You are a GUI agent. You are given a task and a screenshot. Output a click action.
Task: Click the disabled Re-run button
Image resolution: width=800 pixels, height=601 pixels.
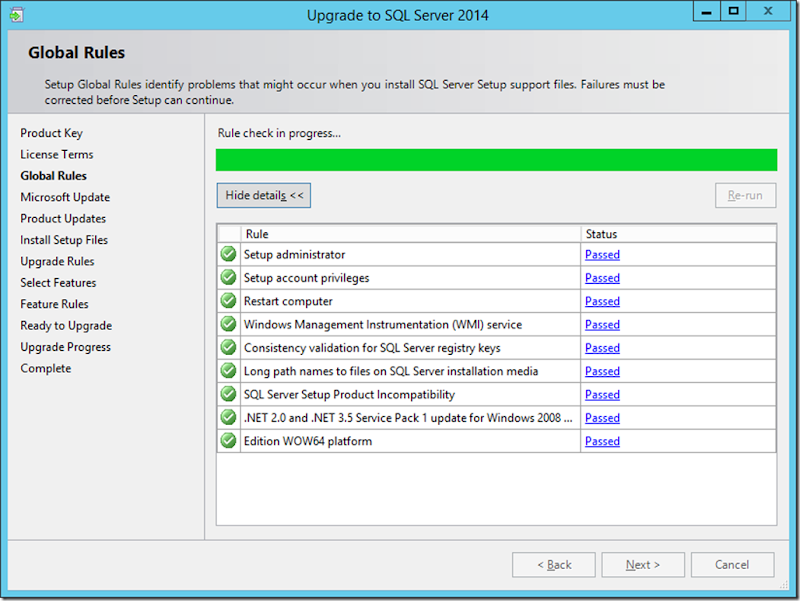click(745, 195)
